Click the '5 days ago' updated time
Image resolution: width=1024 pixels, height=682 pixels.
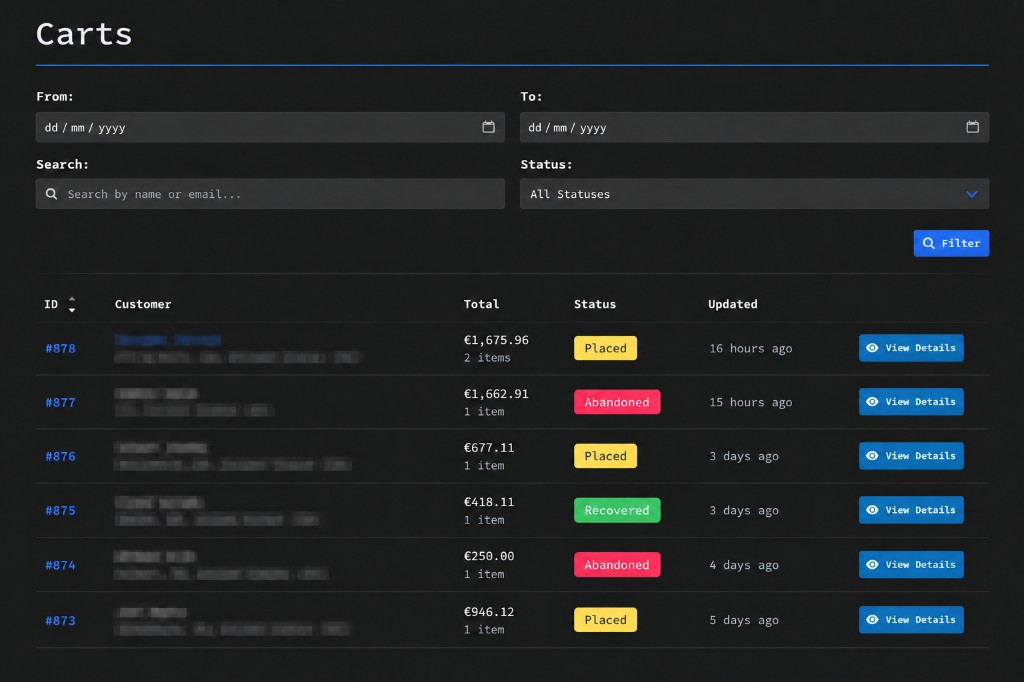(x=744, y=620)
